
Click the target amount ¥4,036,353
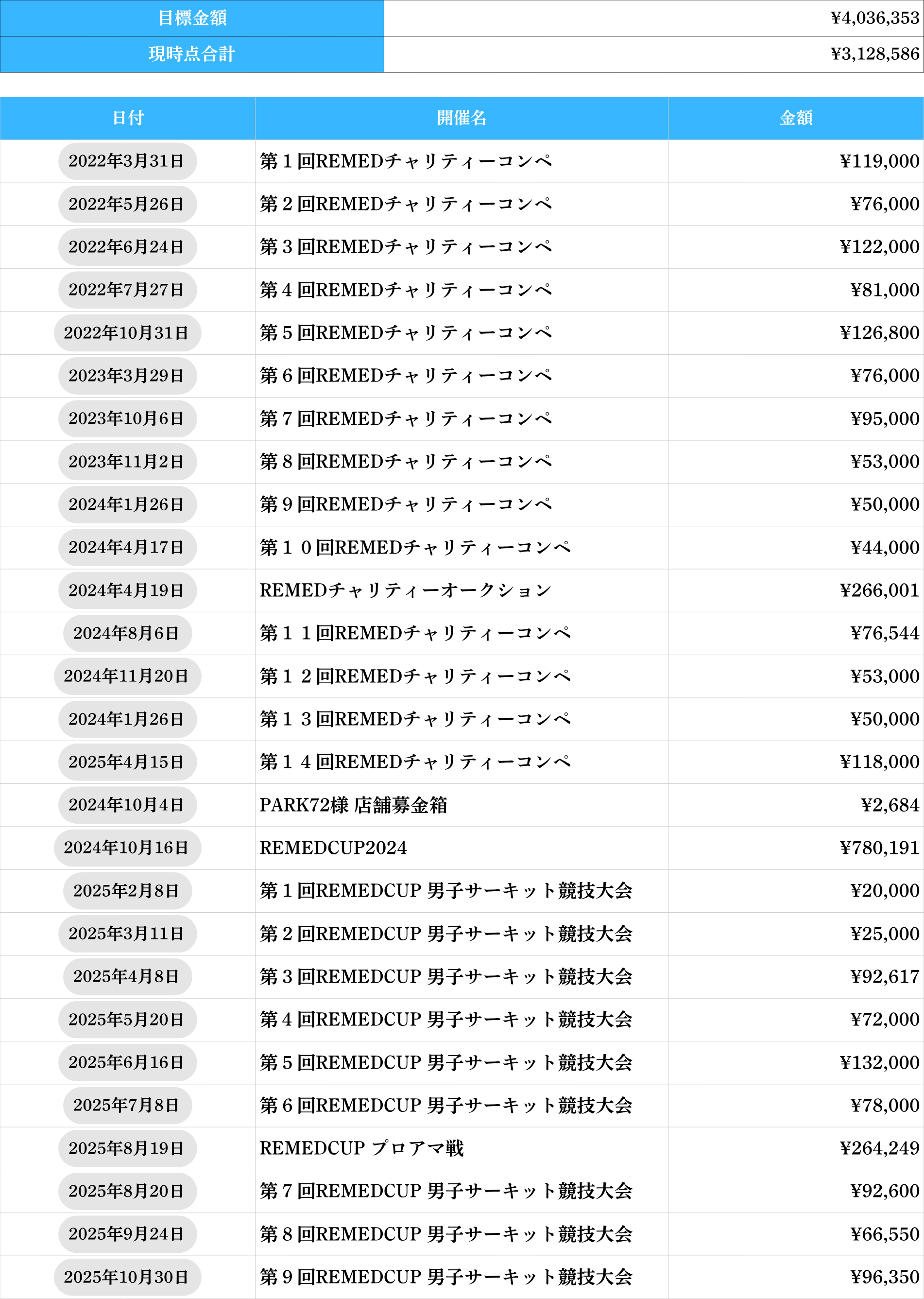[x=874, y=18]
